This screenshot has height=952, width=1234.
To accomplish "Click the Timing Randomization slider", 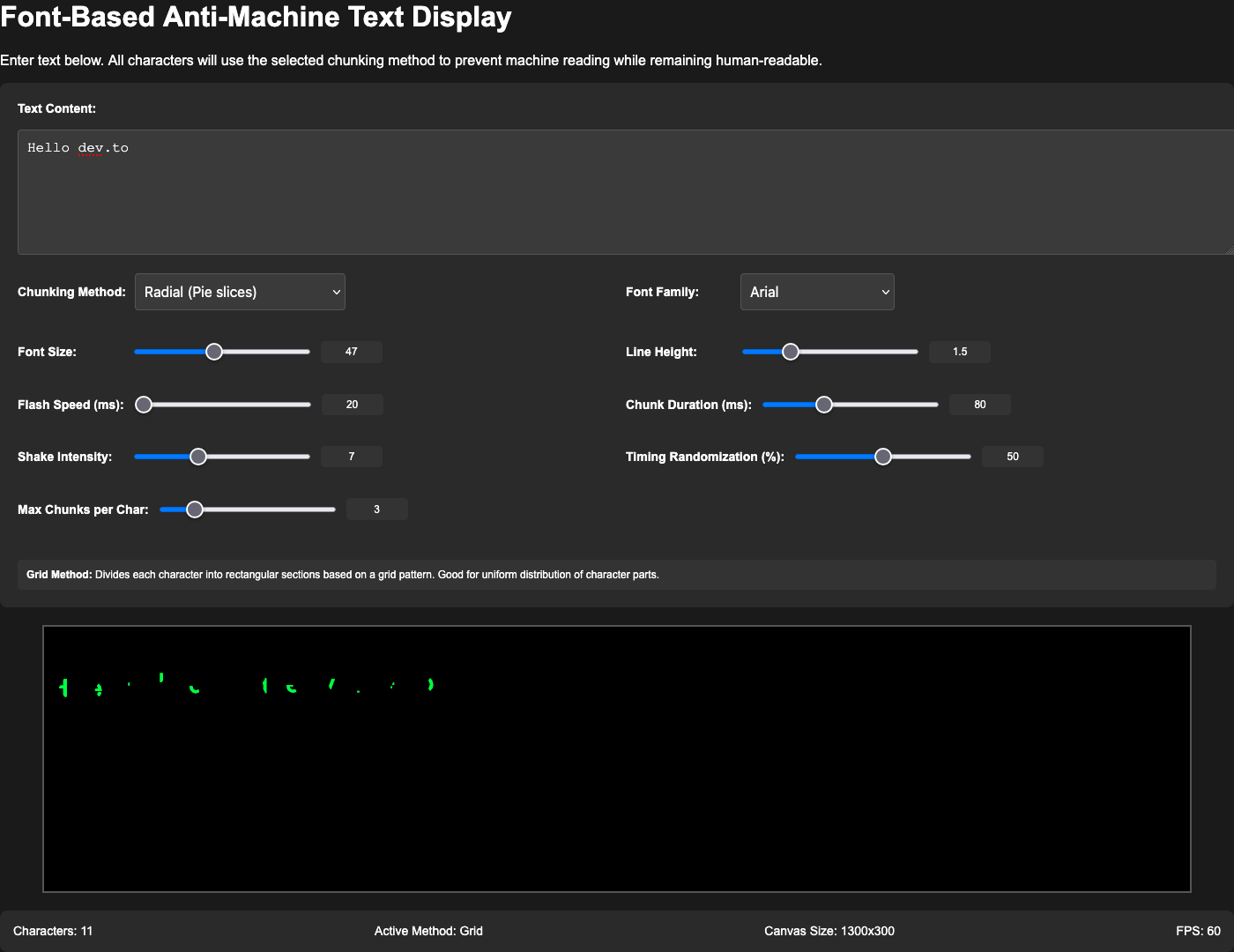I will [x=883, y=457].
